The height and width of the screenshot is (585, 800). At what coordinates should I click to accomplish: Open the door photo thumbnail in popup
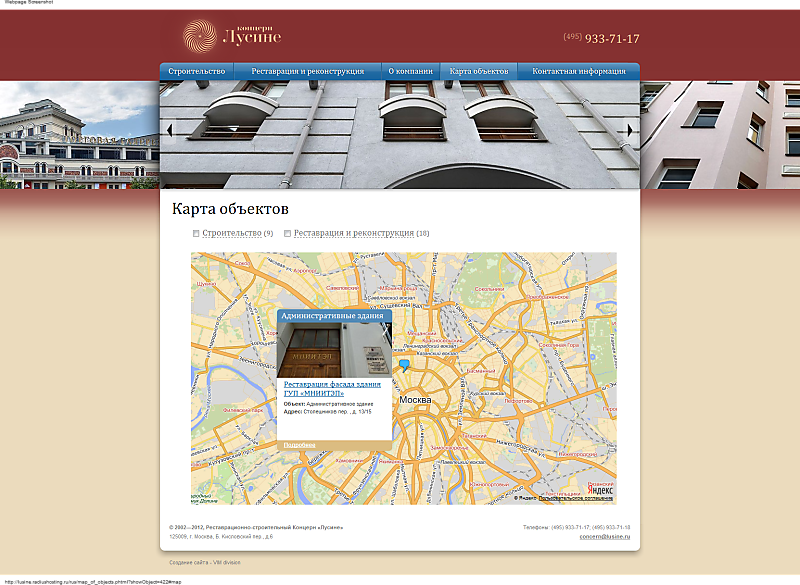(334, 350)
